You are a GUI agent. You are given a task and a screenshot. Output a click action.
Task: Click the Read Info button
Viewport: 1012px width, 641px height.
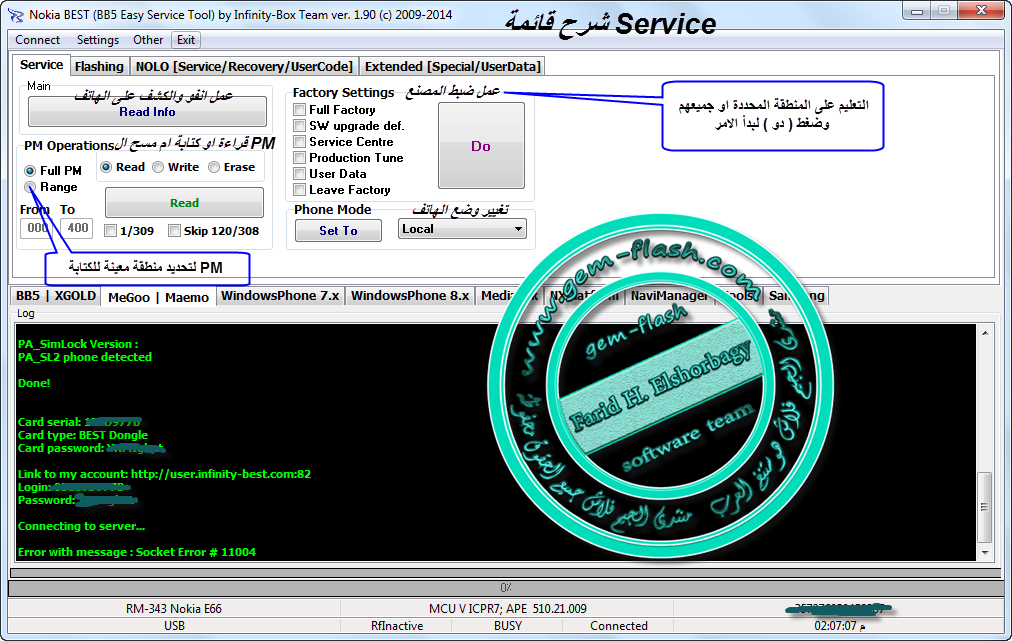pyautogui.click(x=147, y=112)
